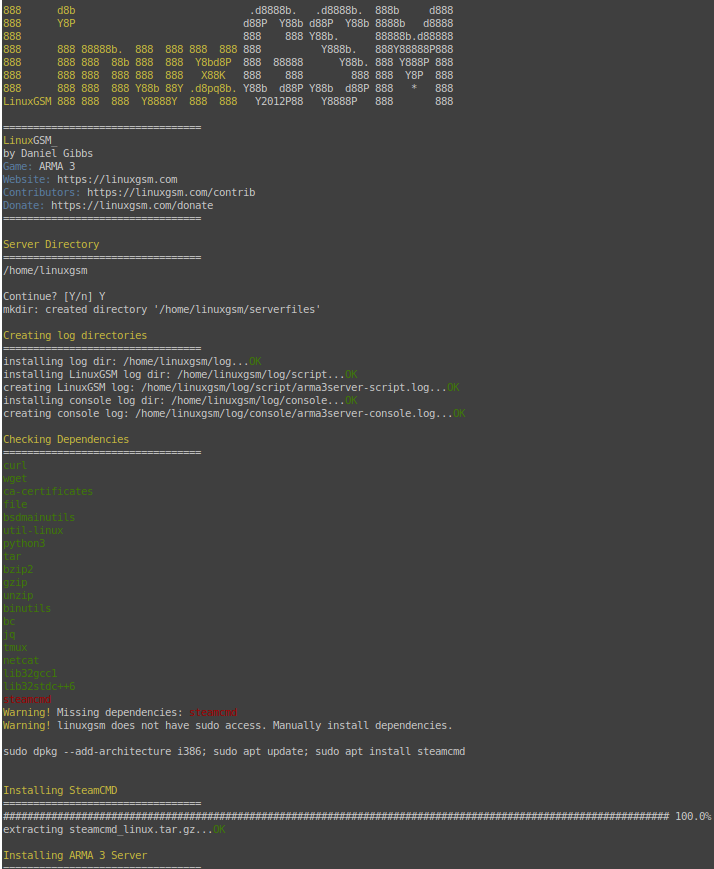Click the 'Installing SteamCMD' heading
714x869 pixels.
pos(60,790)
